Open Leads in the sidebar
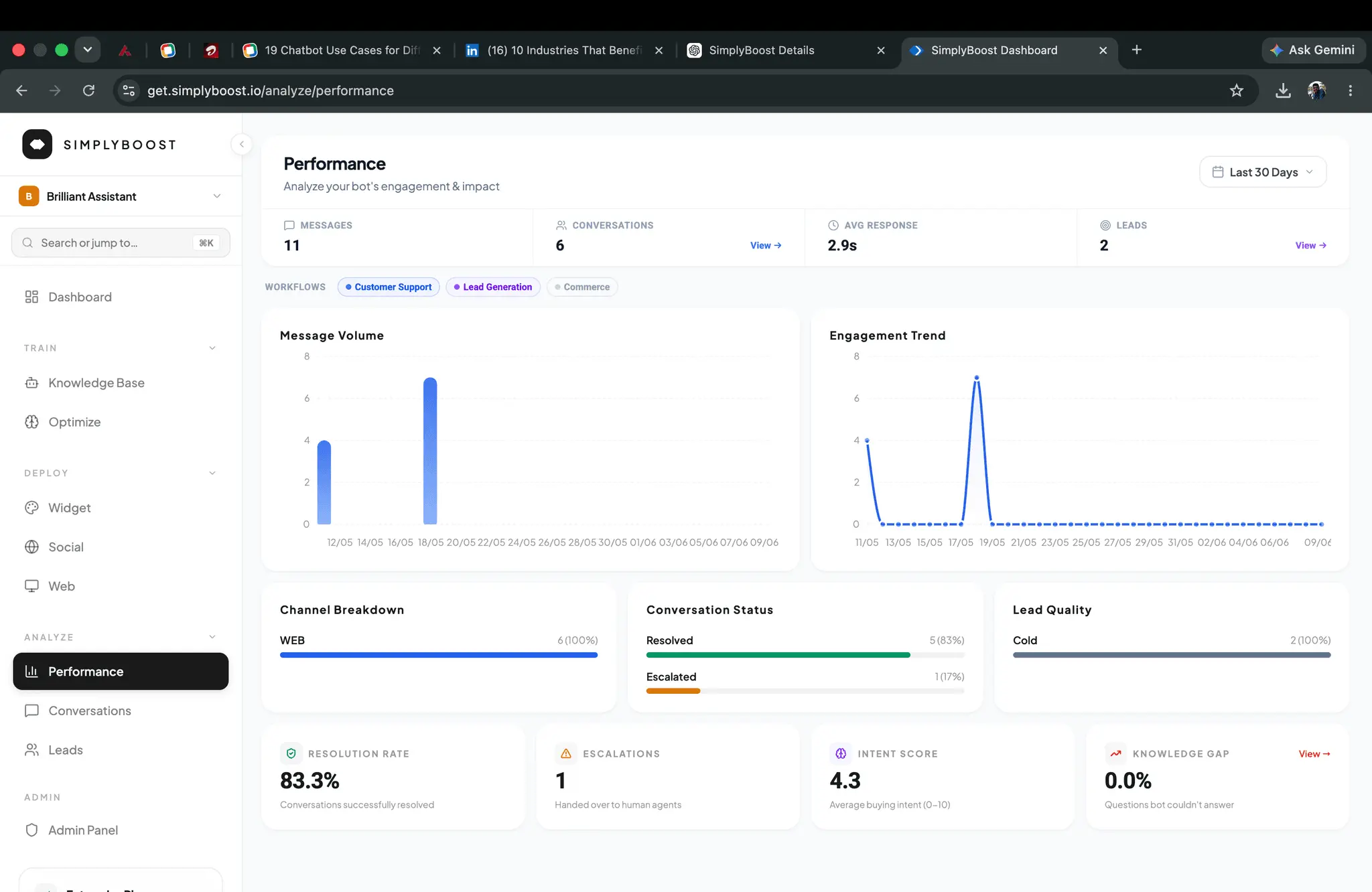Image resolution: width=1372 pixels, height=892 pixels. click(x=121, y=750)
